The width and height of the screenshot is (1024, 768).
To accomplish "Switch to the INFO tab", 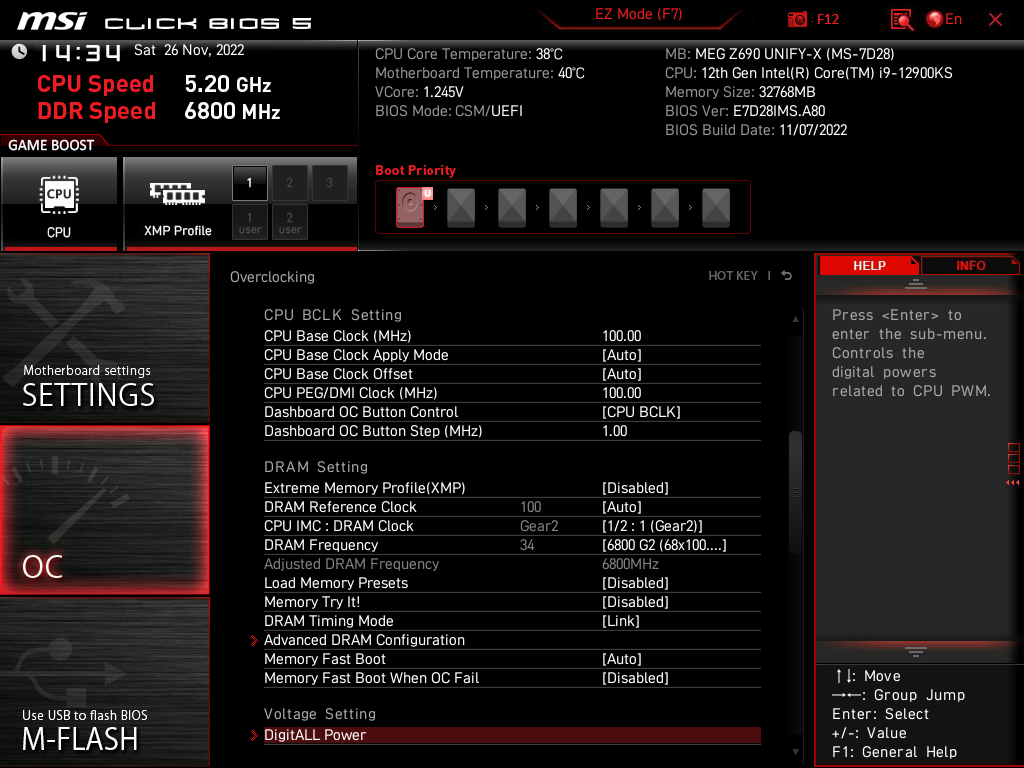I will 970,266.
